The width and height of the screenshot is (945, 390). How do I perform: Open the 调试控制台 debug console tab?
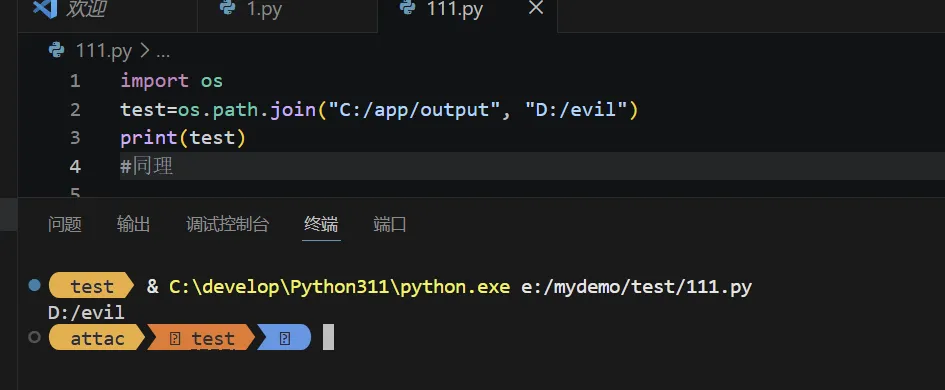click(227, 225)
